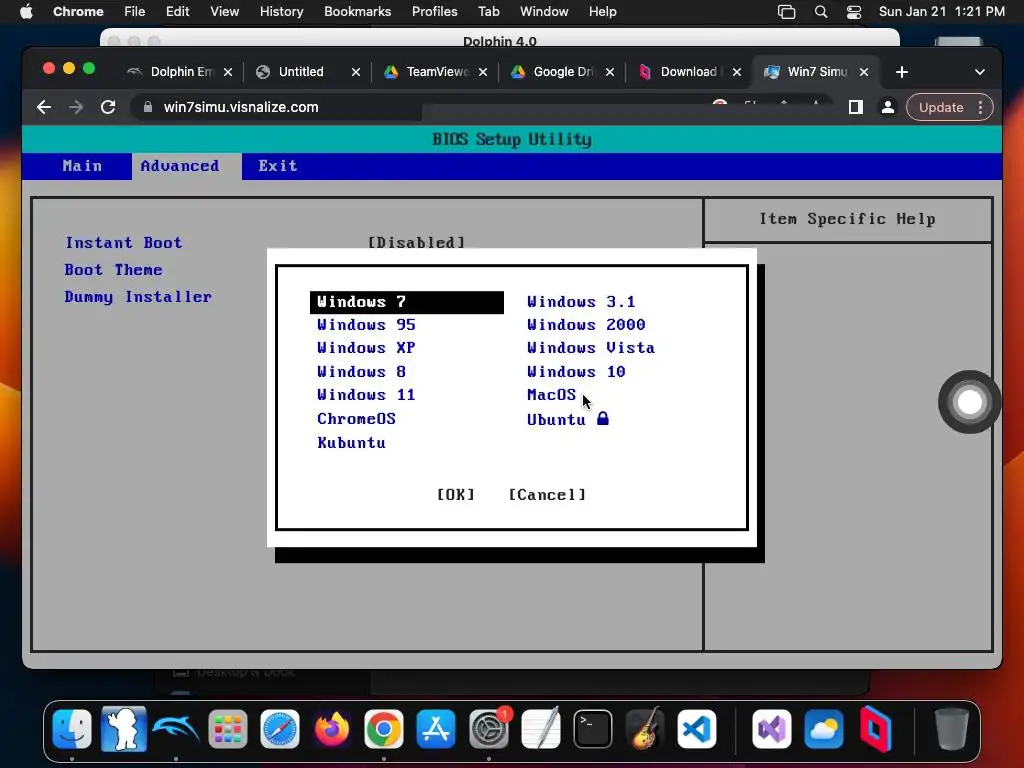Open the History menu
The image size is (1024, 768).
pyautogui.click(x=281, y=12)
